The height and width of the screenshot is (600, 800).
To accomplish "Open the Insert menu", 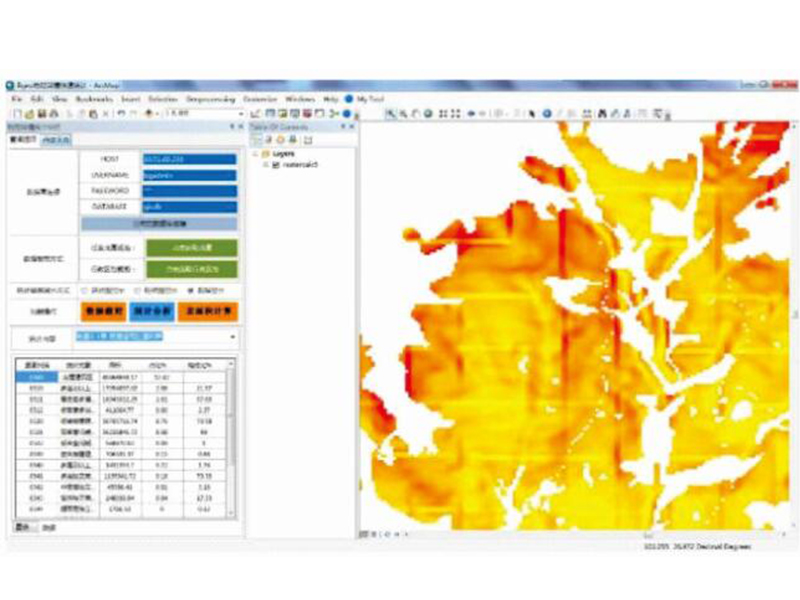I will tap(130, 99).
